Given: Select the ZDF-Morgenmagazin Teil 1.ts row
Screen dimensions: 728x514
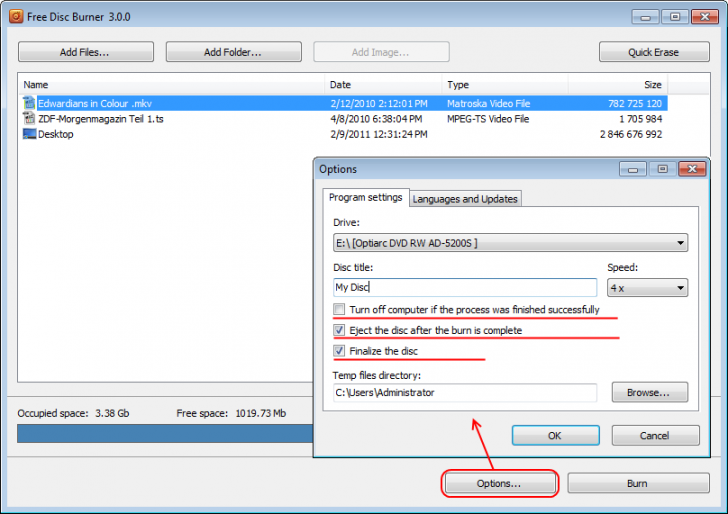Looking at the screenshot, I should (x=344, y=118).
